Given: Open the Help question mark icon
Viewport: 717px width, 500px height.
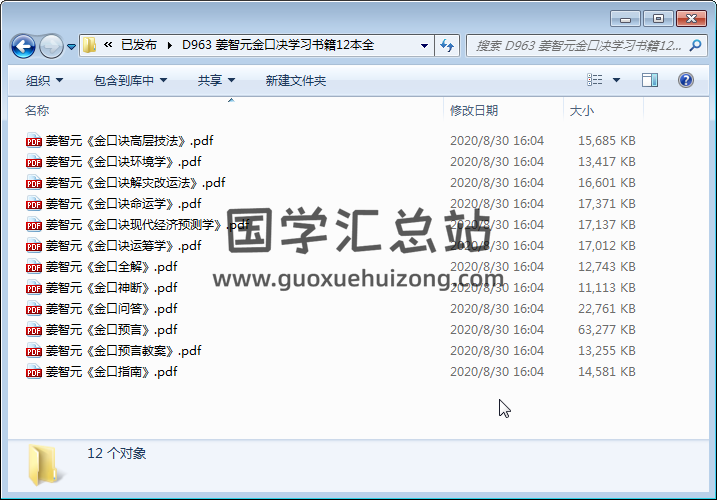Looking at the screenshot, I should [686, 80].
